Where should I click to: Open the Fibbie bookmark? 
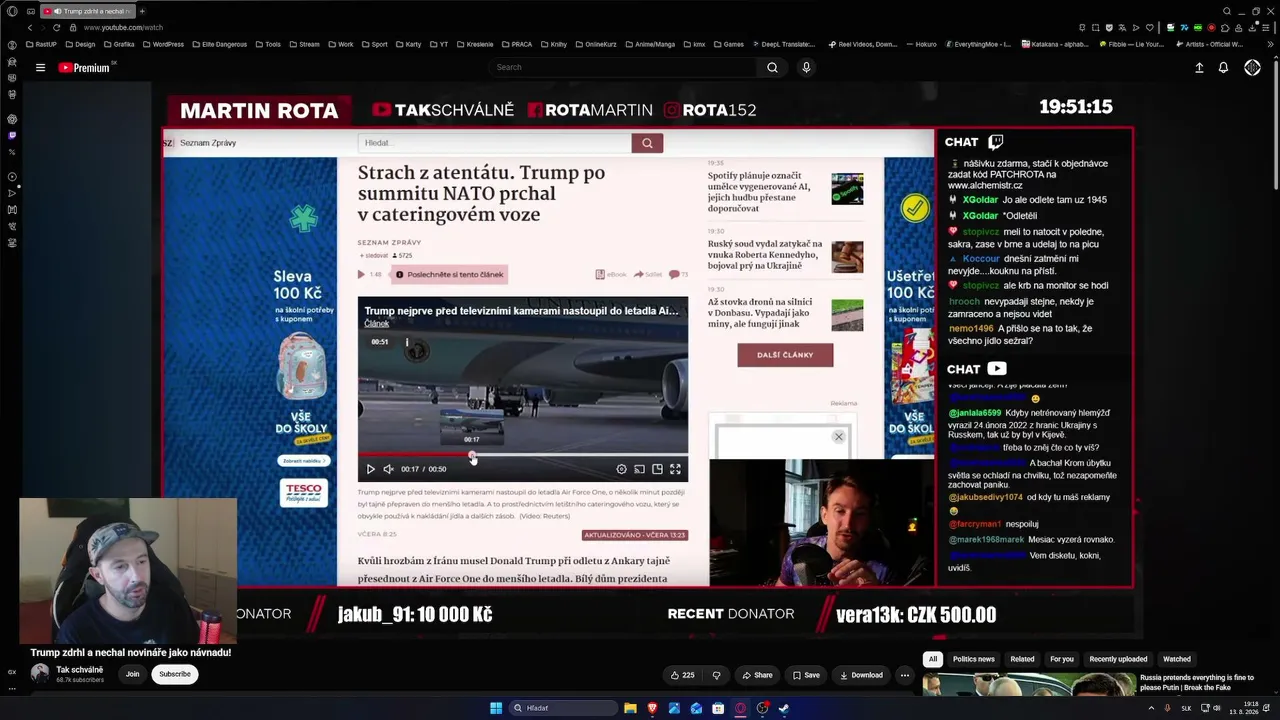coord(1133,44)
